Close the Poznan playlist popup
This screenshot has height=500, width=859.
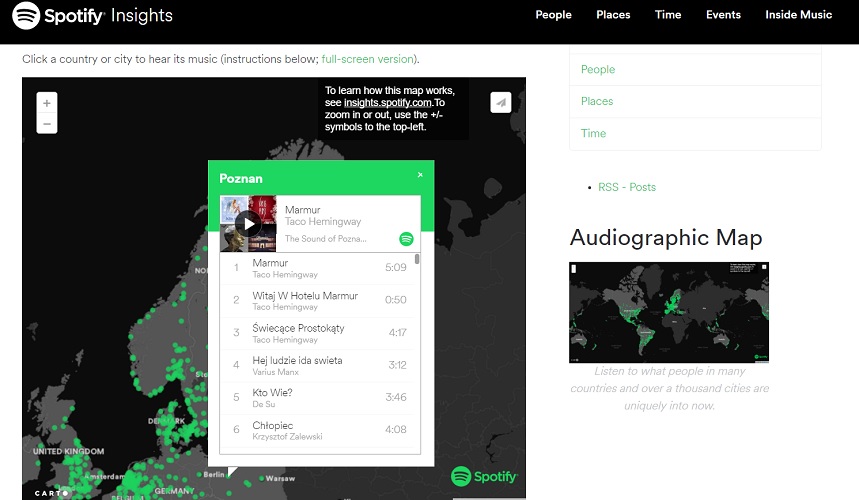coord(420,175)
